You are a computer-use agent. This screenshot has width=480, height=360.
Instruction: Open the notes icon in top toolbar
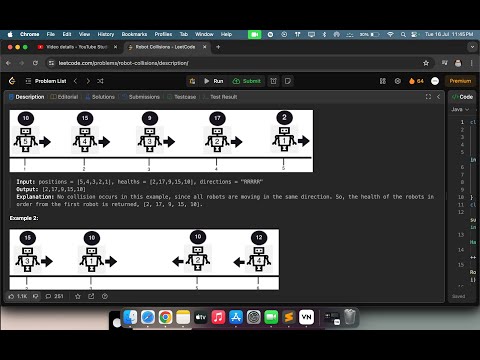coord(287,81)
